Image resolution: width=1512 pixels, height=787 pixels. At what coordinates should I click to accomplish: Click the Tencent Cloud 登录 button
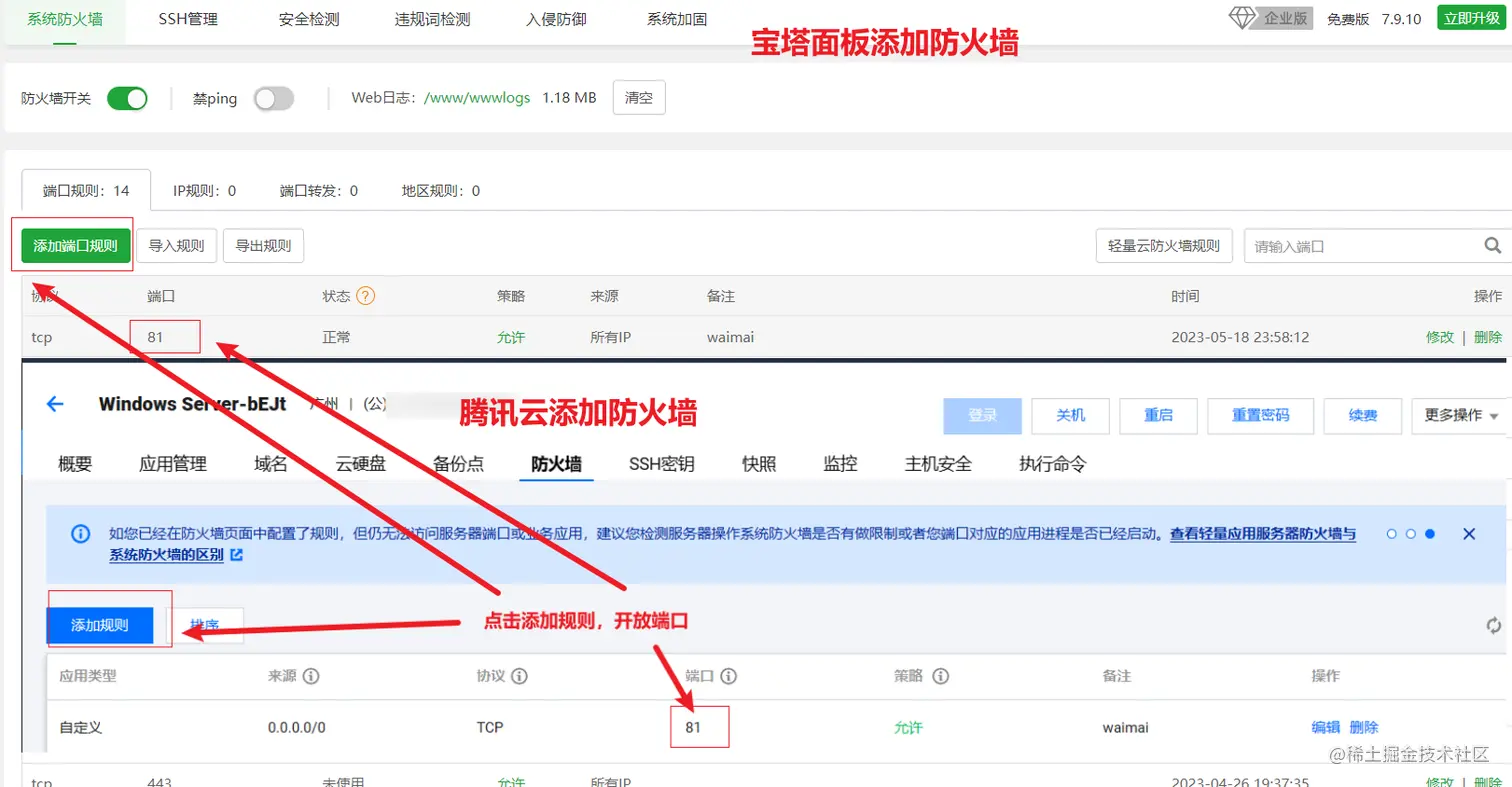(983, 415)
